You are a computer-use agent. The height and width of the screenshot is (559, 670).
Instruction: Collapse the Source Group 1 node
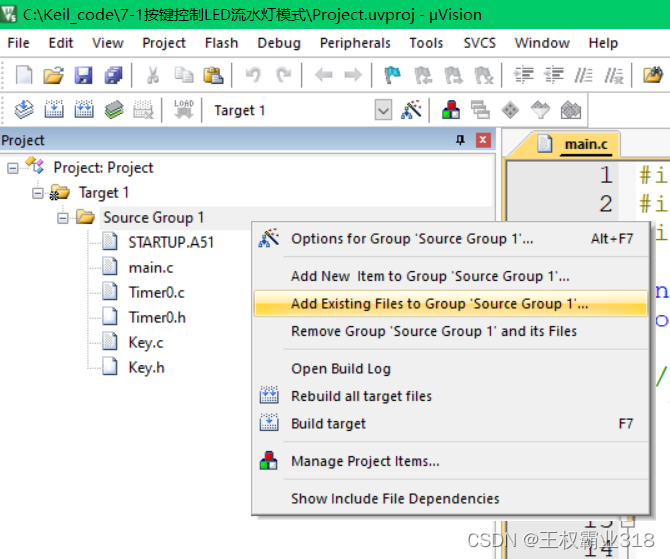[x=63, y=218]
